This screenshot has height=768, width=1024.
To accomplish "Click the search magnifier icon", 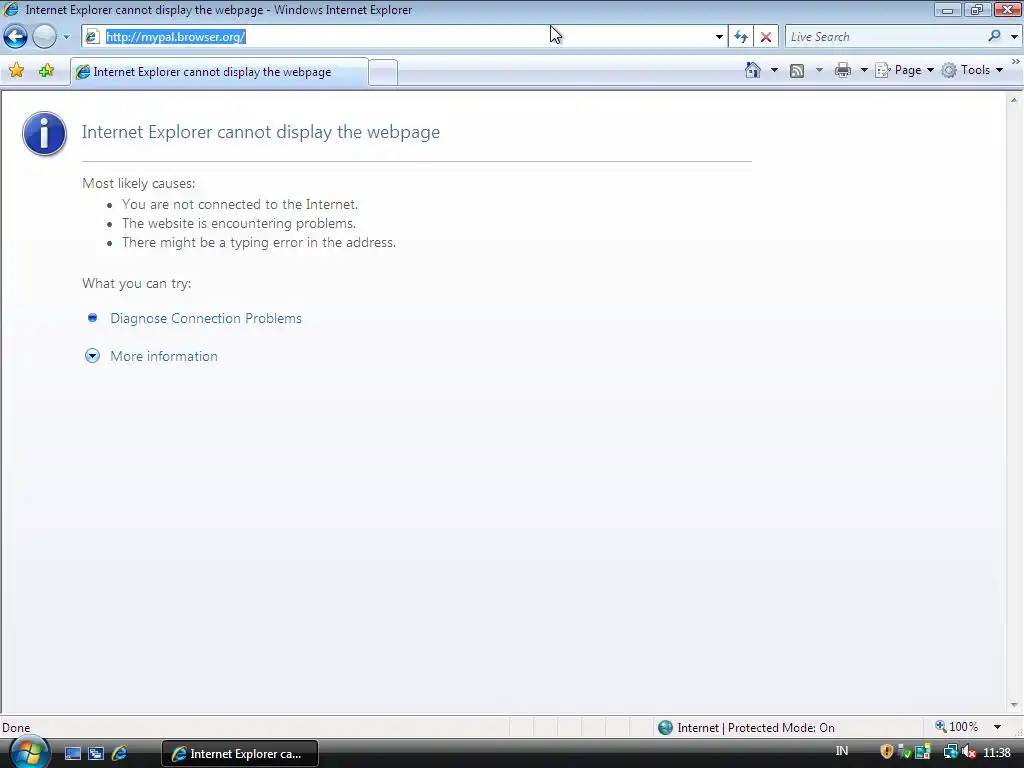I will [994, 36].
